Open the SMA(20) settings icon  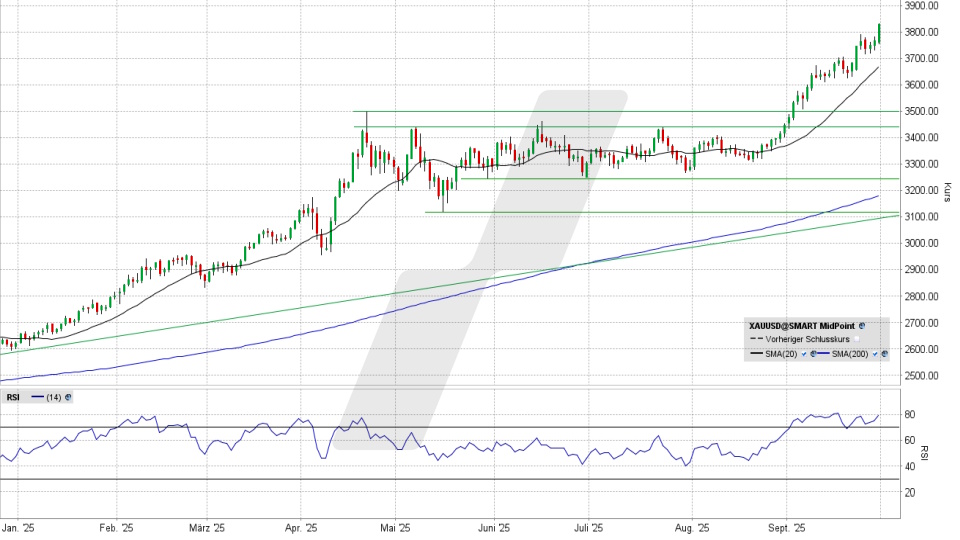pyautogui.click(x=813, y=354)
